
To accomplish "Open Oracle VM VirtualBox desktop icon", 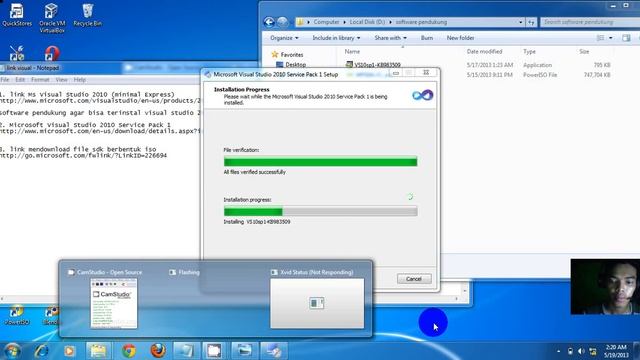I will (52, 18).
